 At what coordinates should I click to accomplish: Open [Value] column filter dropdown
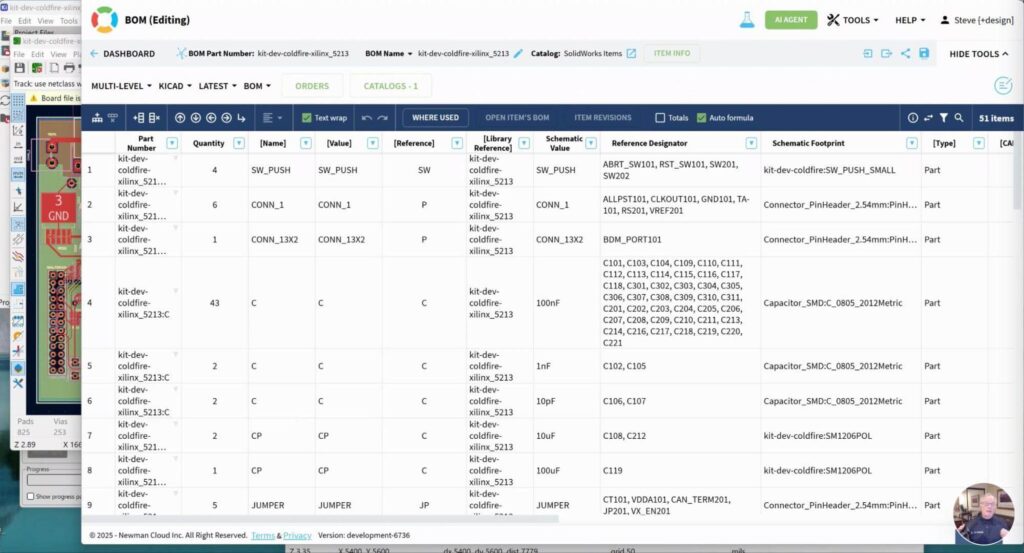(x=372, y=143)
